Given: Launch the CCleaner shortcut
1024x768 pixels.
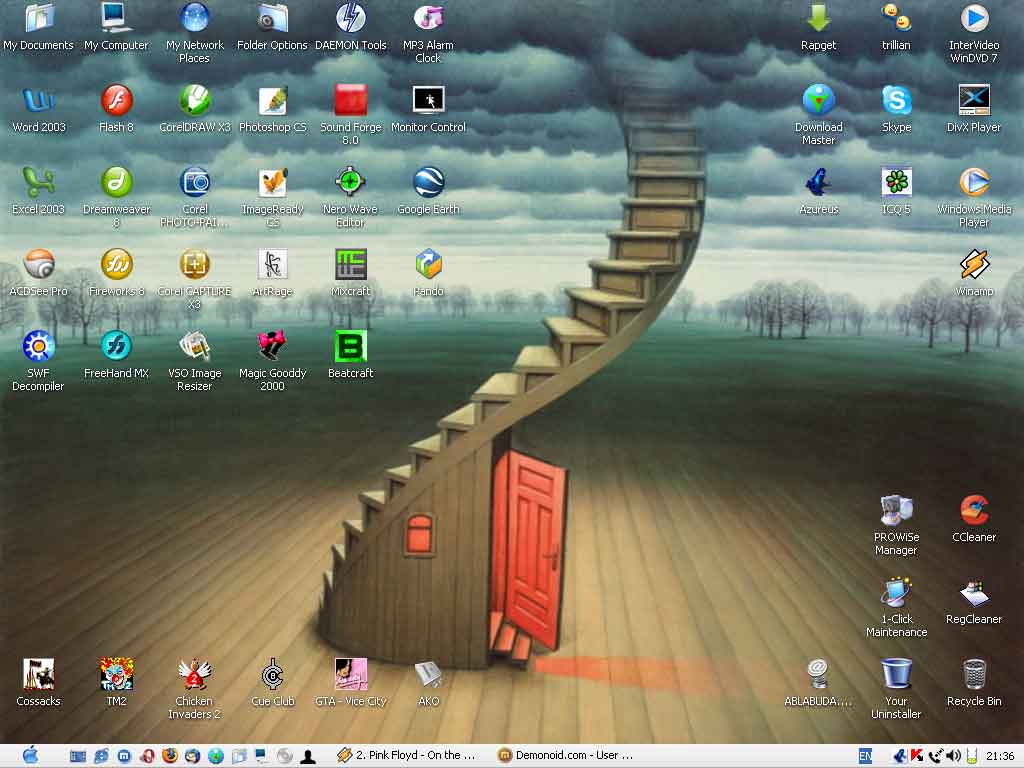Looking at the screenshot, I should click(974, 509).
